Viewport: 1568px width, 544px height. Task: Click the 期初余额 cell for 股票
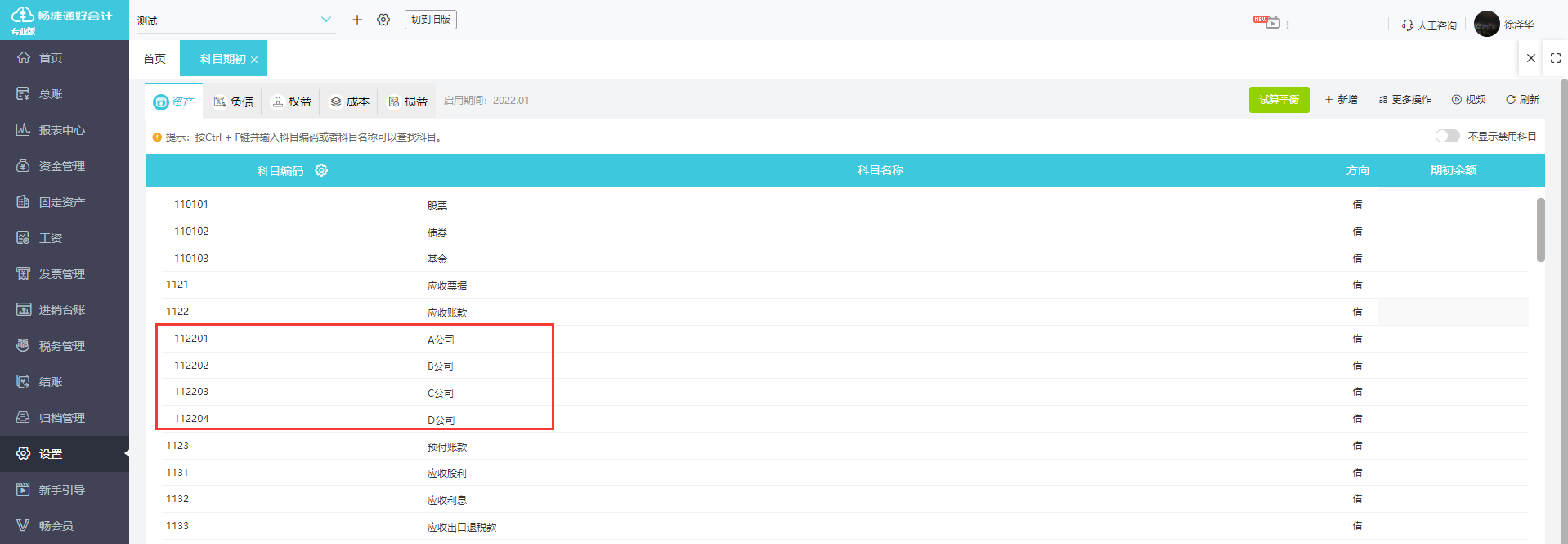(x=1453, y=205)
